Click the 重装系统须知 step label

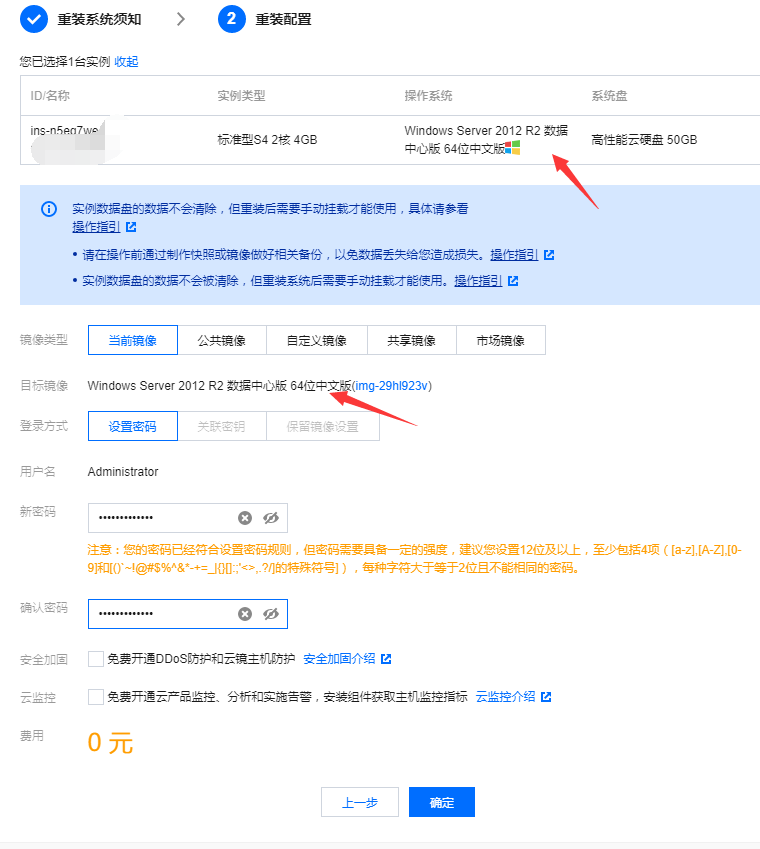click(100, 19)
